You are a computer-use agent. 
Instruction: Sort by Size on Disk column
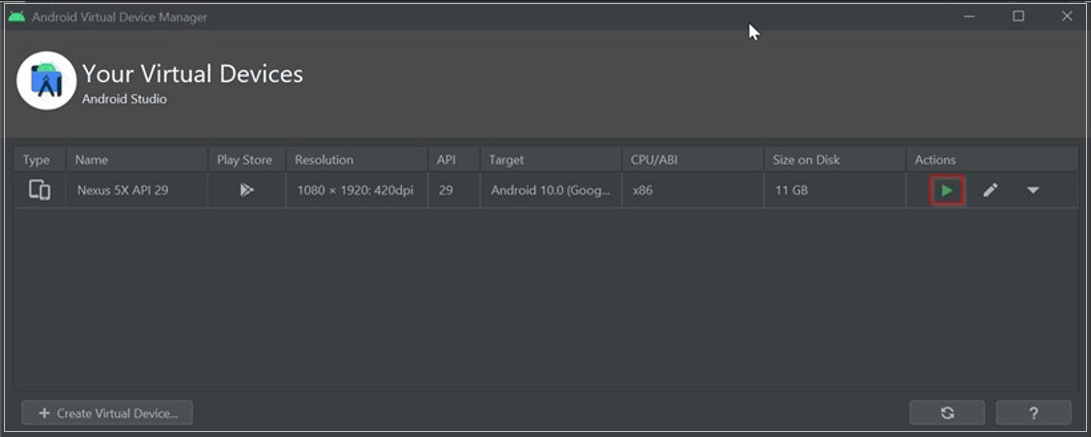[x=806, y=160]
